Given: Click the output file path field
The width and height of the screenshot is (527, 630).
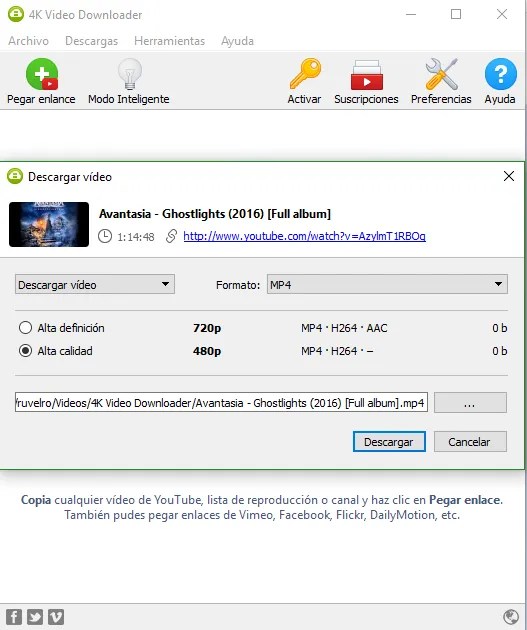Looking at the screenshot, I should 221,403.
